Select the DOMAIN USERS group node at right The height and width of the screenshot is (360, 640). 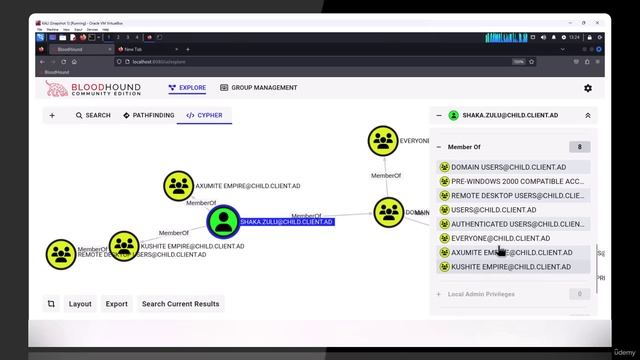(x=389, y=212)
